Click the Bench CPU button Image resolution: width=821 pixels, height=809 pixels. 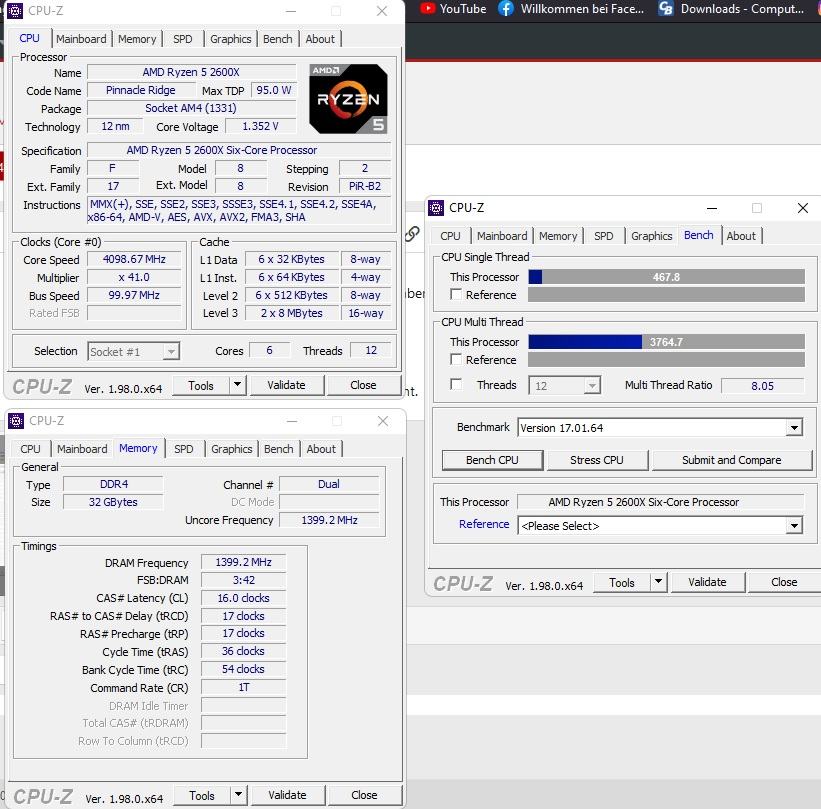492,460
